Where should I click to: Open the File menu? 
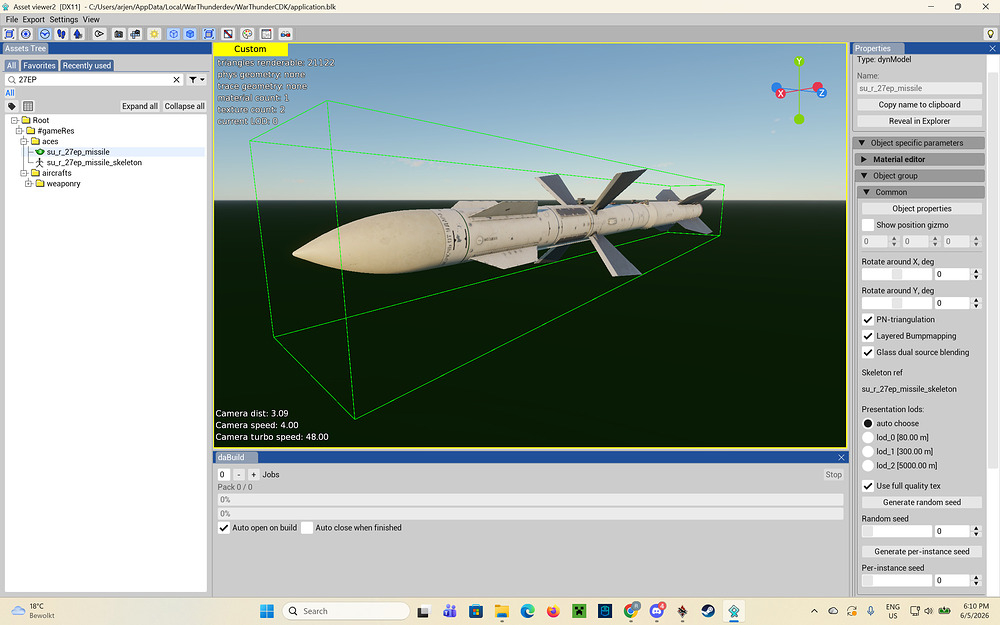[x=11, y=19]
